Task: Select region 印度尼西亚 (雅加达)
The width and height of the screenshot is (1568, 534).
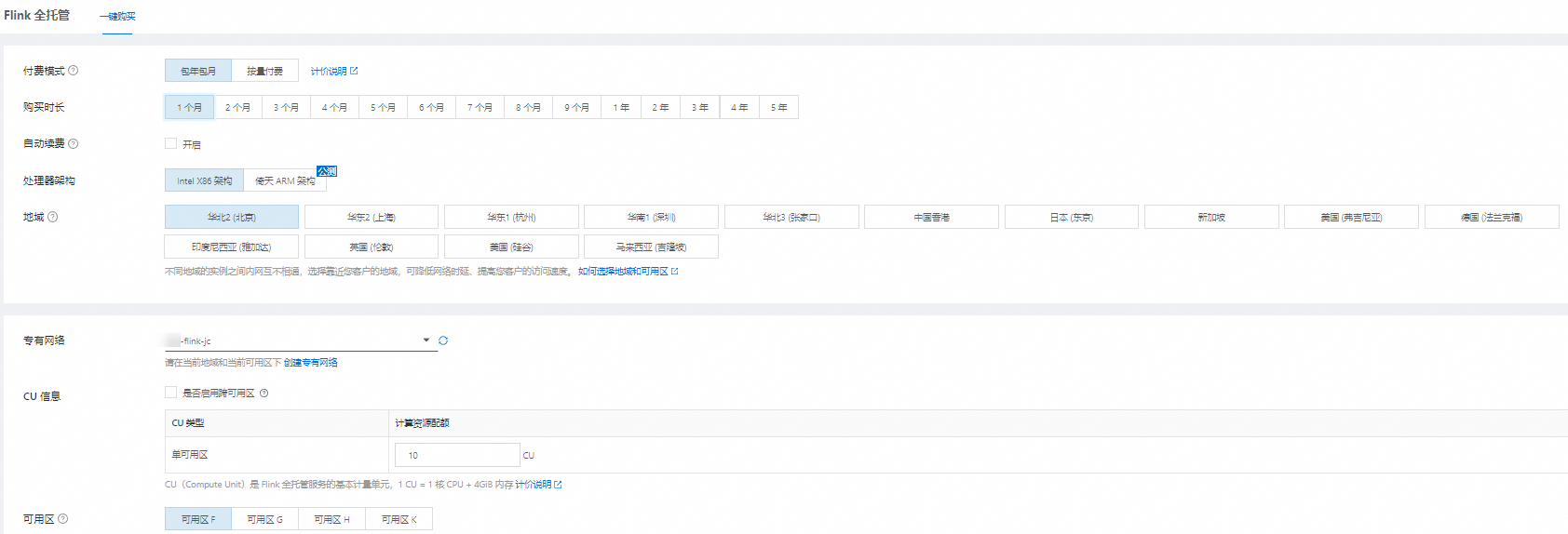Action: coord(232,247)
